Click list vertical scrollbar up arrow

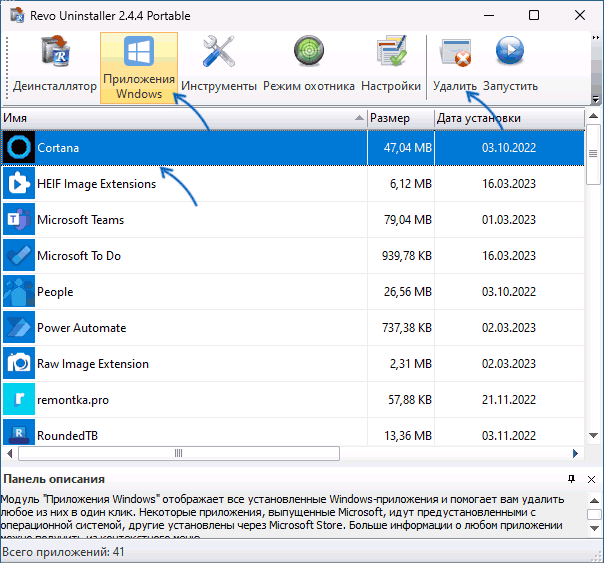[x=594, y=116]
